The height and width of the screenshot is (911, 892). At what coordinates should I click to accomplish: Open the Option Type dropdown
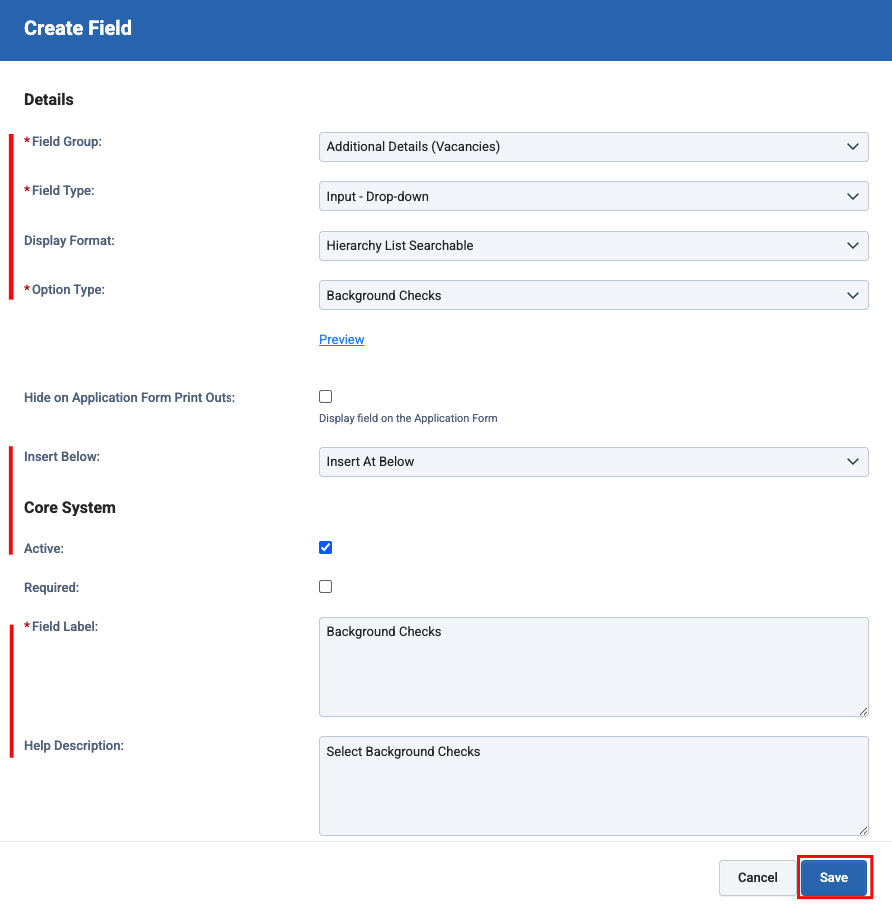tap(593, 295)
